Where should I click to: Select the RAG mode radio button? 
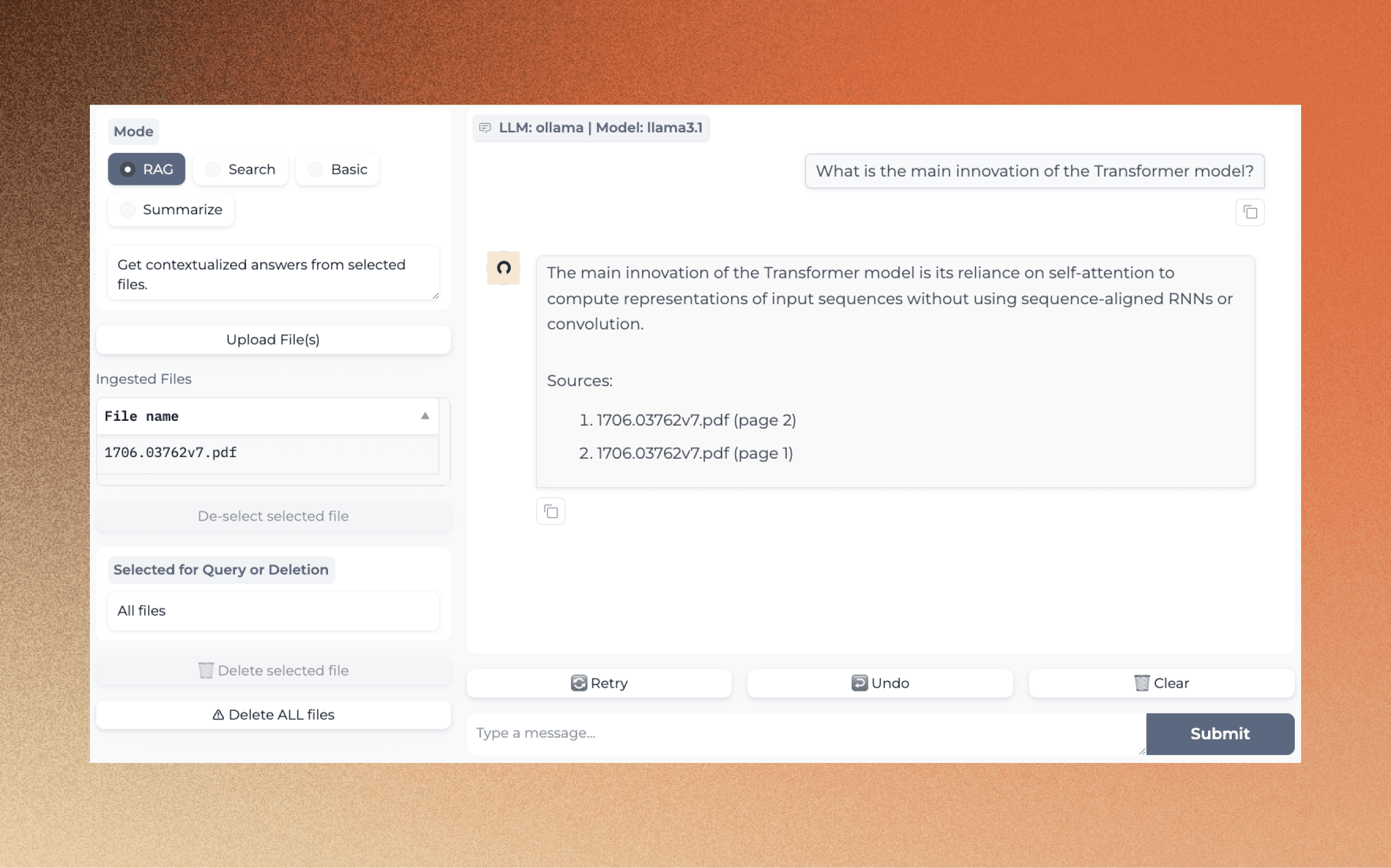point(128,169)
